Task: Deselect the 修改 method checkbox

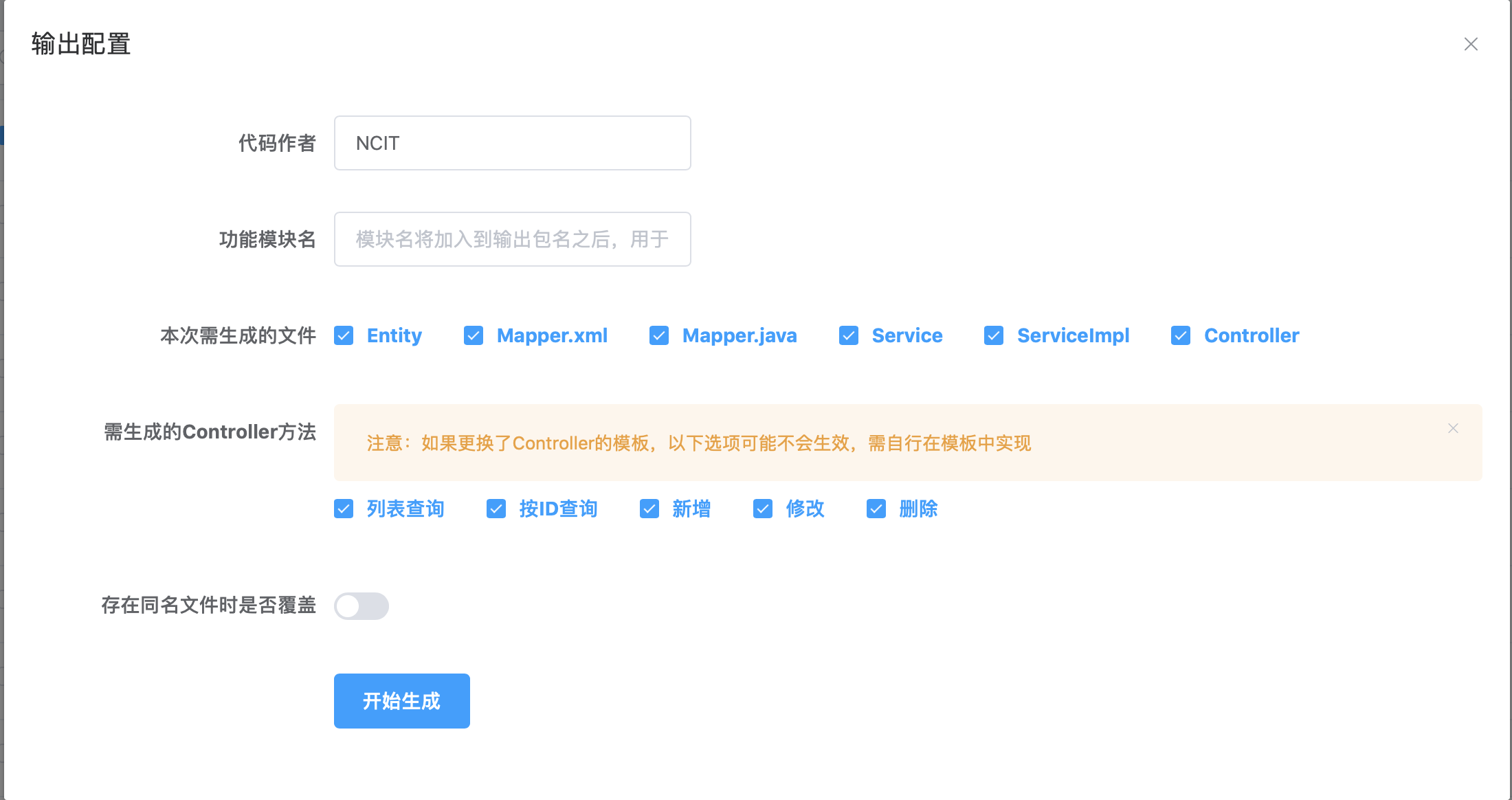Action: (x=763, y=509)
